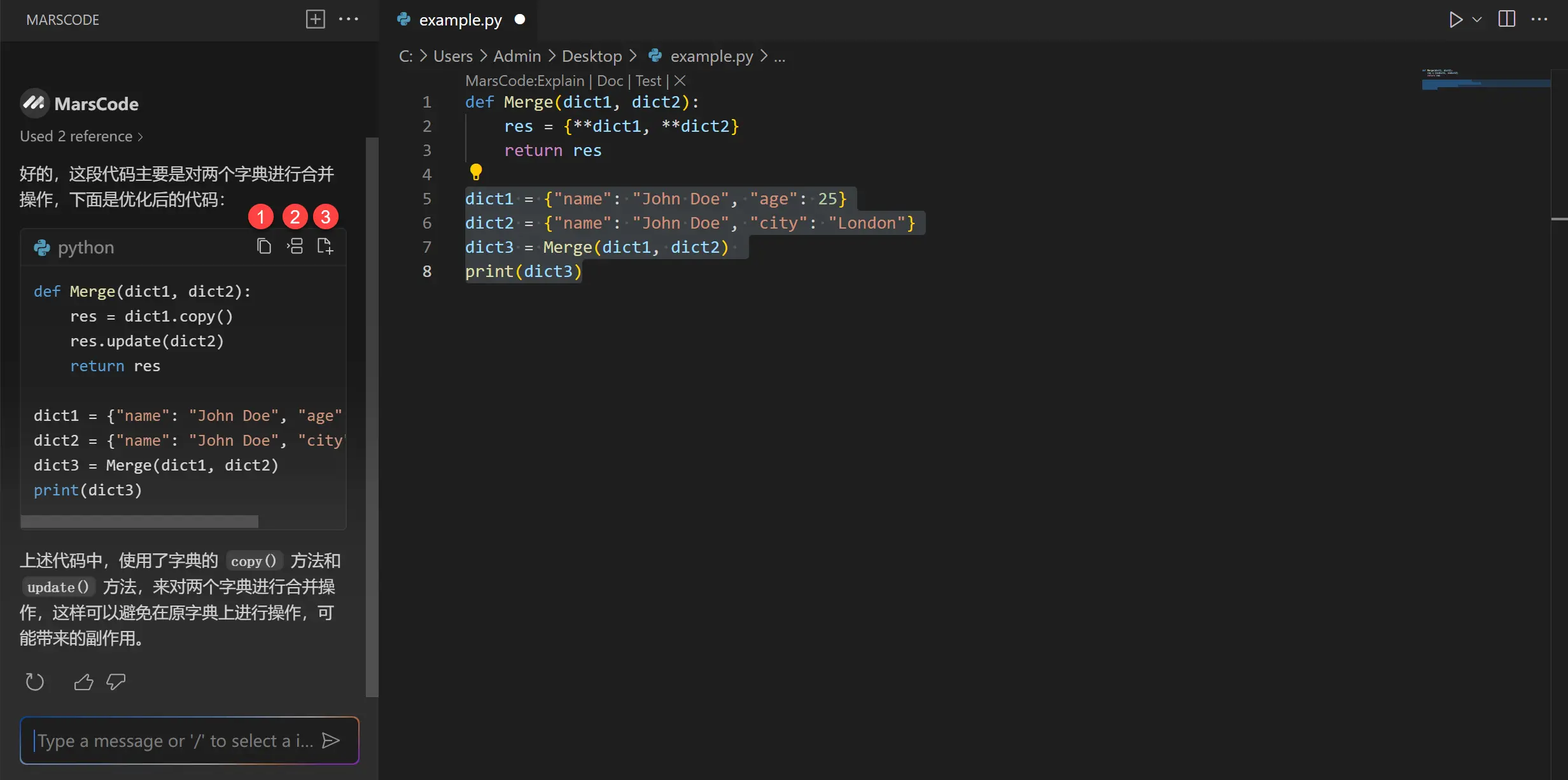Click 'dict3 = Merge(dict1, dict2)' in editor
The width and height of the screenshot is (1568, 780).
[597, 247]
